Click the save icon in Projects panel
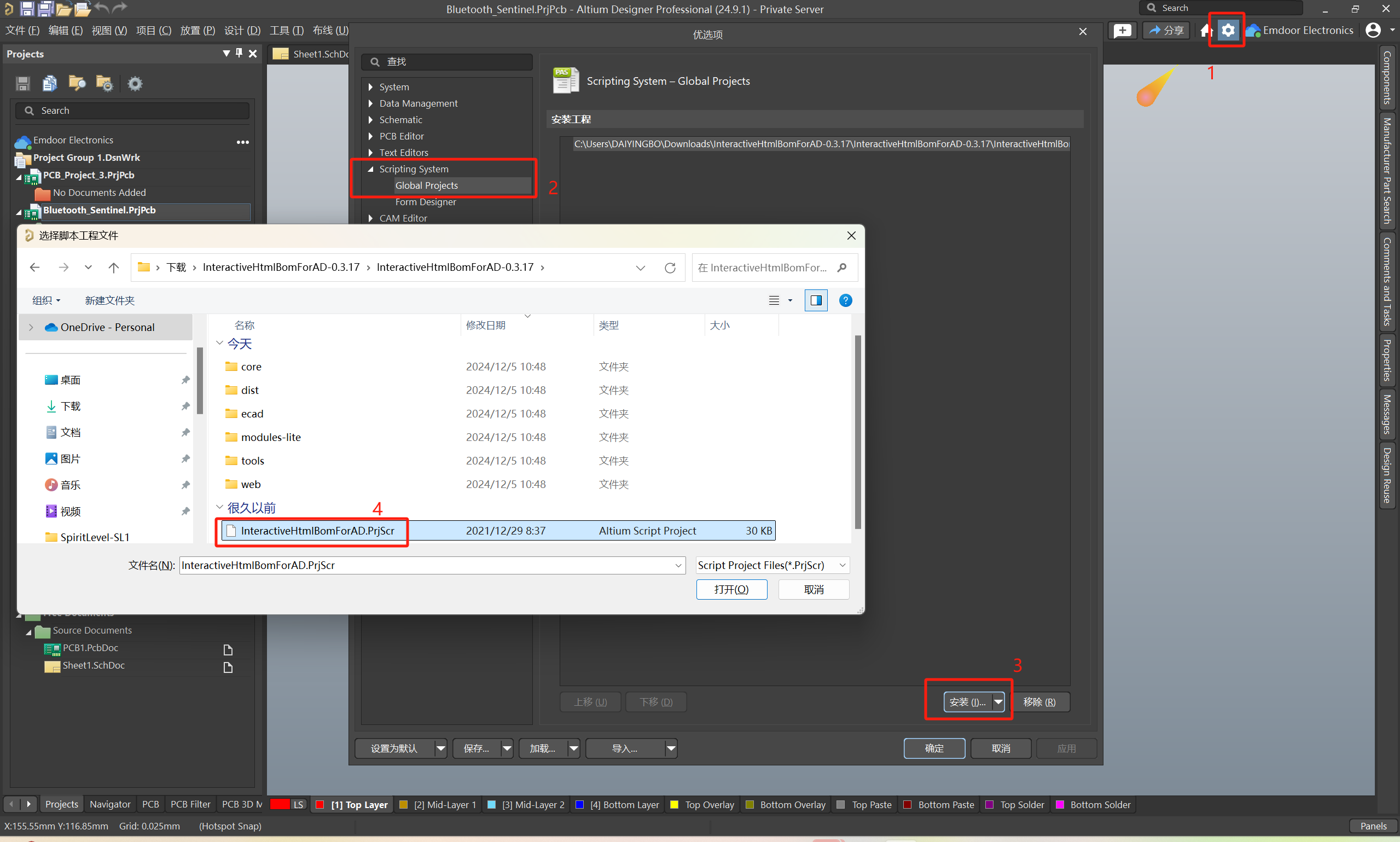Image resolution: width=1400 pixels, height=842 pixels. pos(22,84)
